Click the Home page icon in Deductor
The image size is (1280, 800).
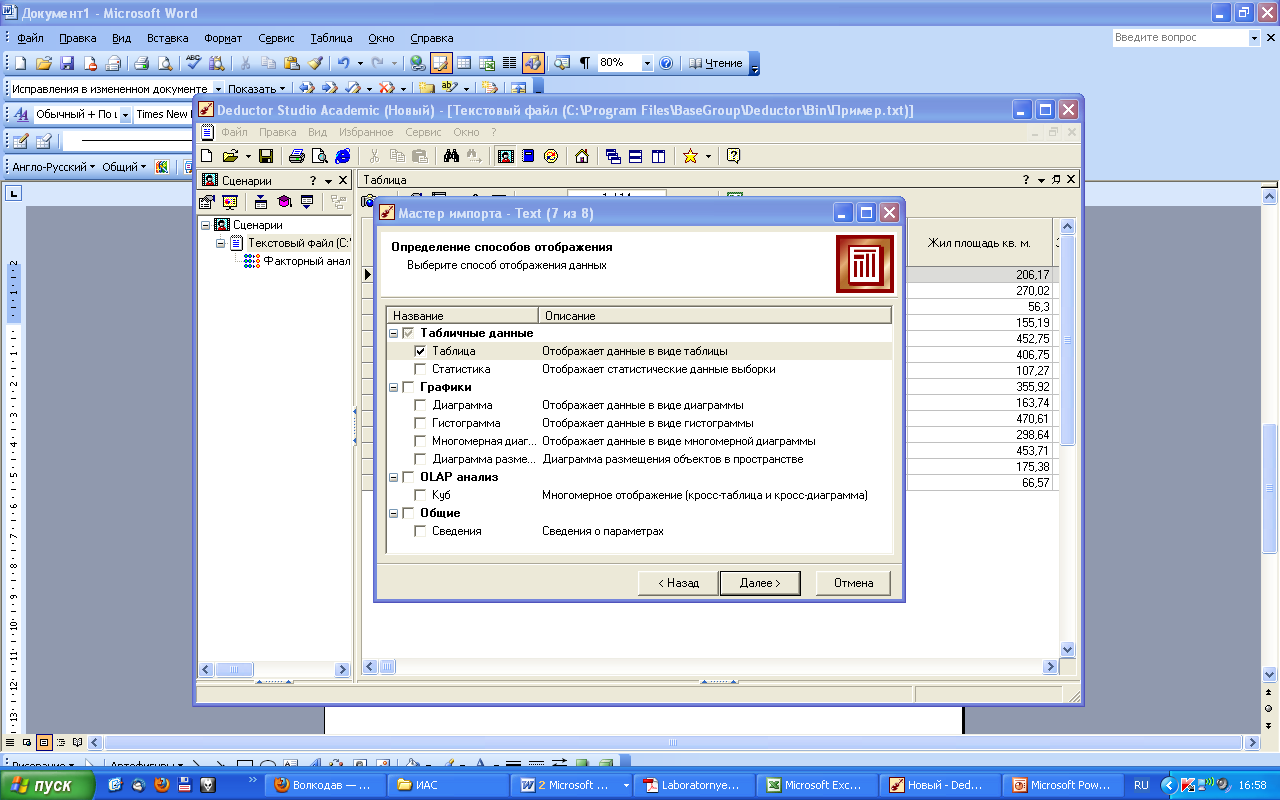581,156
